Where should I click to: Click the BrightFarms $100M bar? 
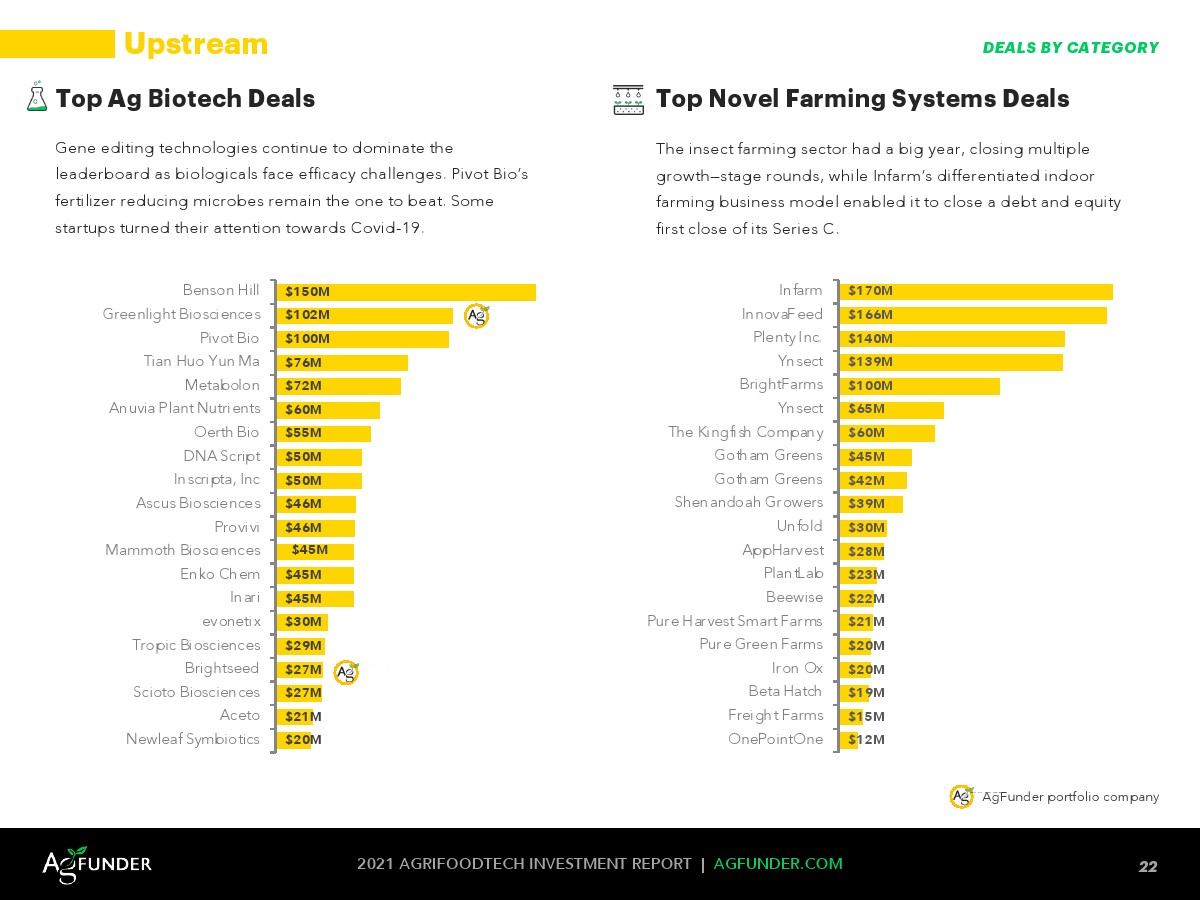920,386
